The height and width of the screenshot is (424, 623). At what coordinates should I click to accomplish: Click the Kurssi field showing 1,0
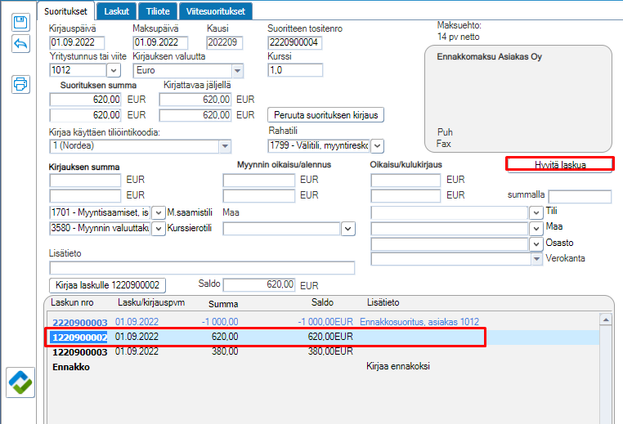tap(295, 70)
